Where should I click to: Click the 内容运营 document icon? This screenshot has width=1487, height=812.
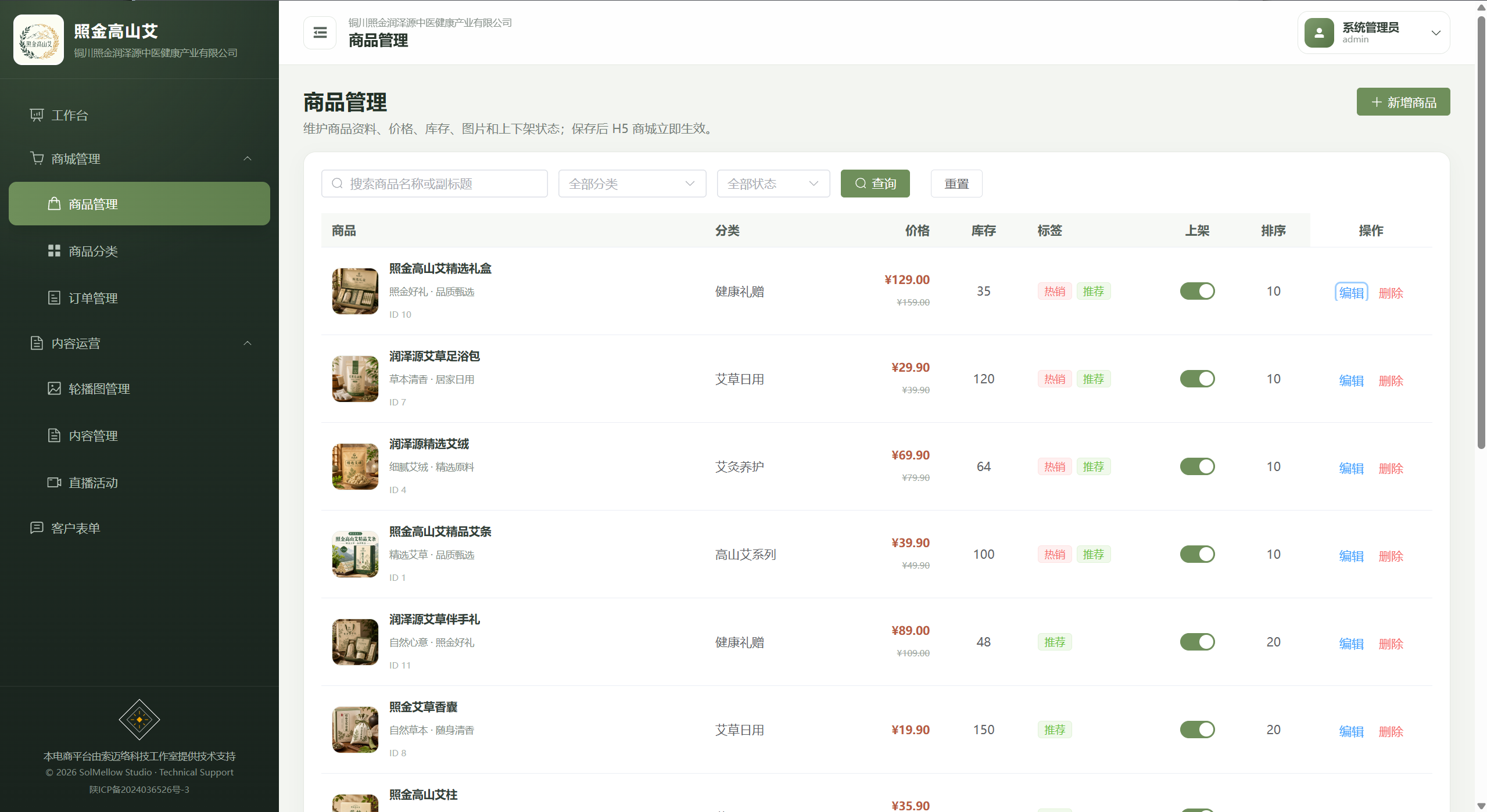click(x=37, y=343)
